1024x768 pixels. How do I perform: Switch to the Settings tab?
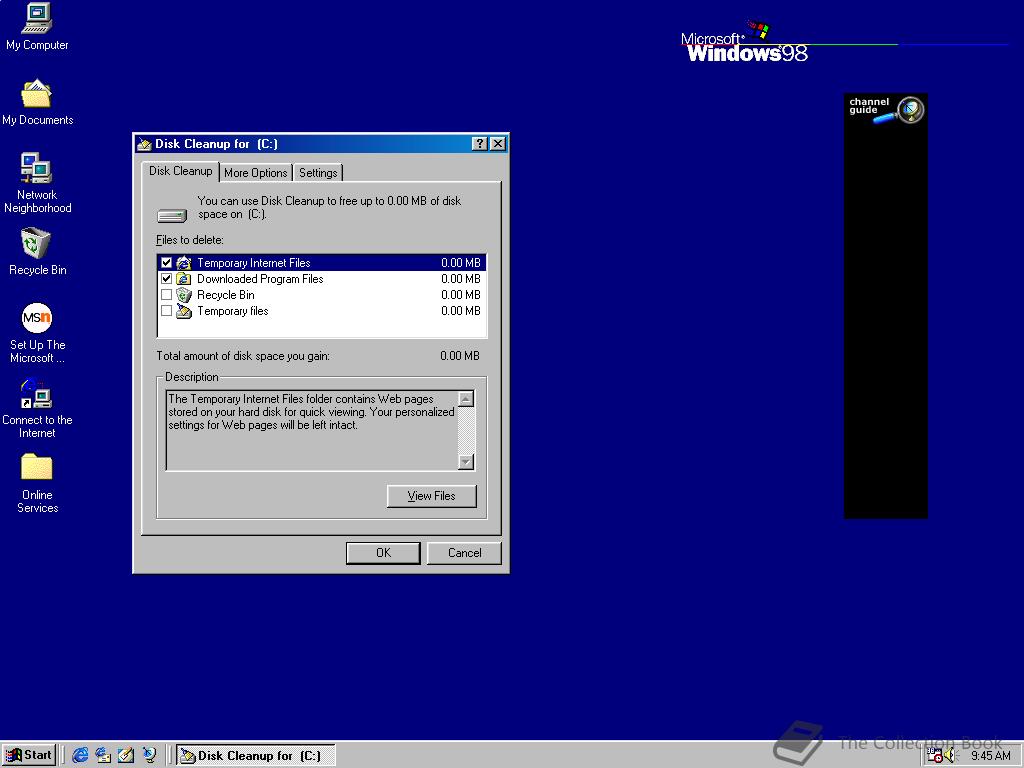pos(318,173)
